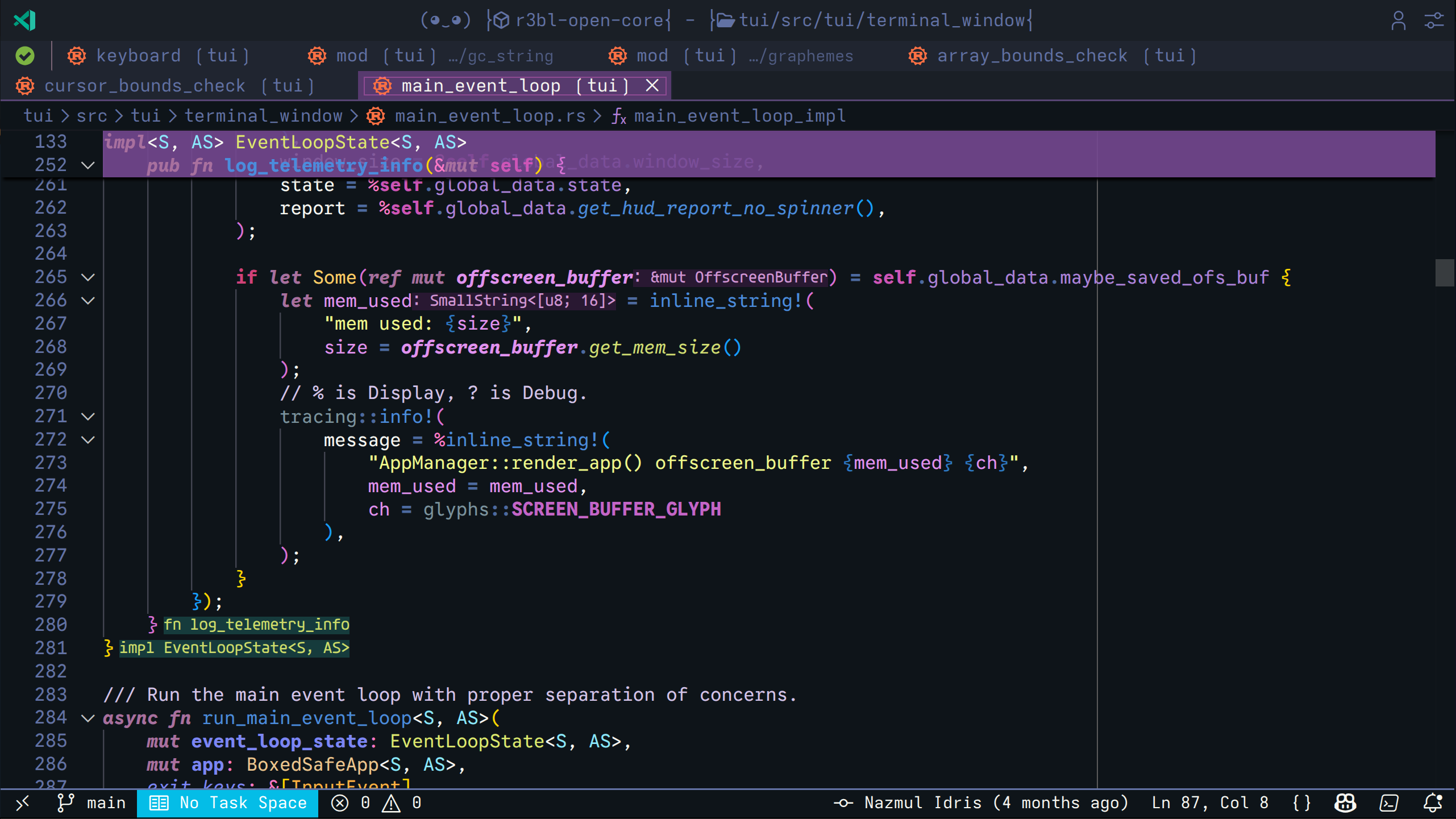Open go-to-line via Ln 87, Col 8

click(x=1209, y=803)
